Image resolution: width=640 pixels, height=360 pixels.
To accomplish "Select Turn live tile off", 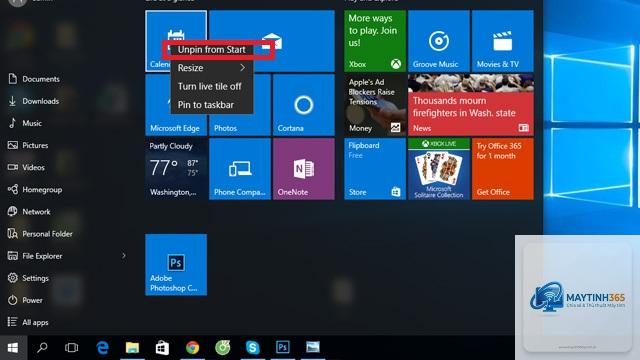I will [212, 86].
